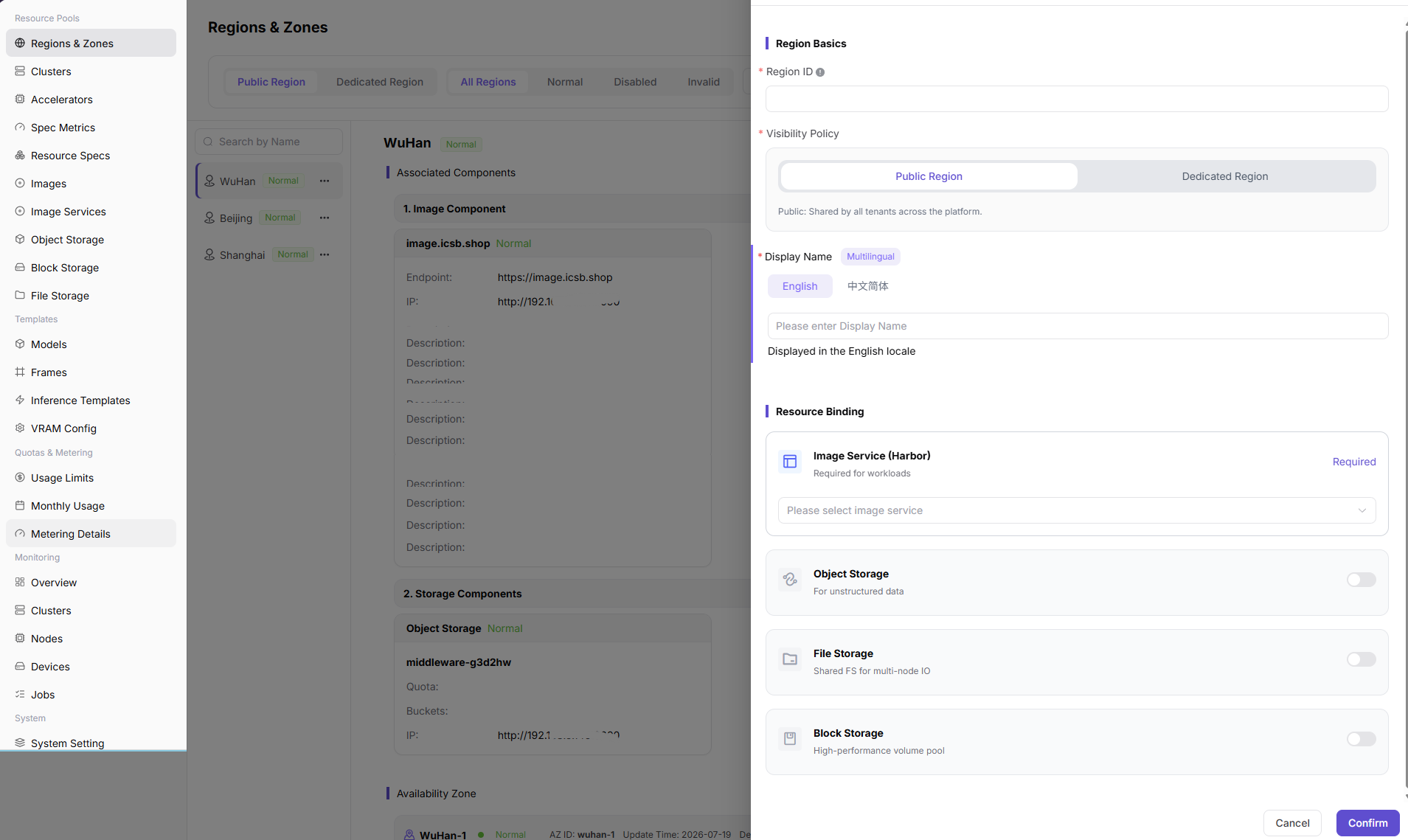
Task: Switch to 中文简体 display name tab
Action: point(867,286)
